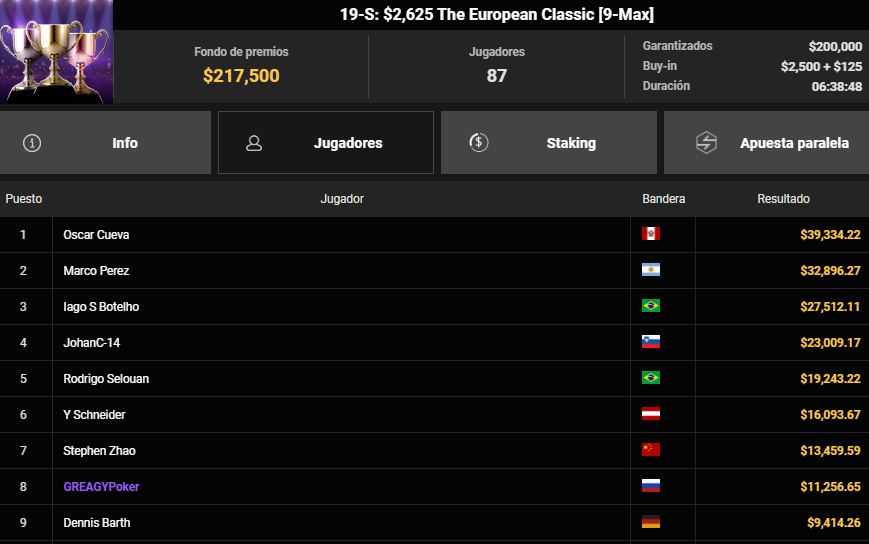Select the Jugadores tab
869x544 pixels.
tap(326, 142)
